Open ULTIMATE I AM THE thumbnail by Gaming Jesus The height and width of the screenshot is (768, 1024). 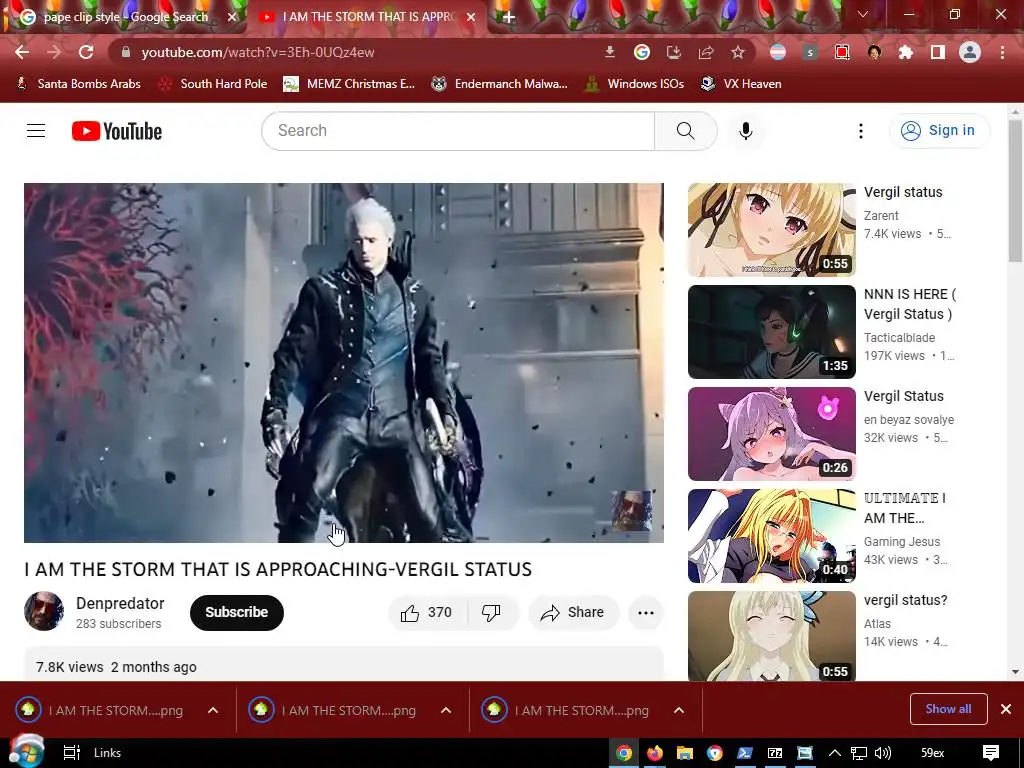pyautogui.click(x=771, y=536)
